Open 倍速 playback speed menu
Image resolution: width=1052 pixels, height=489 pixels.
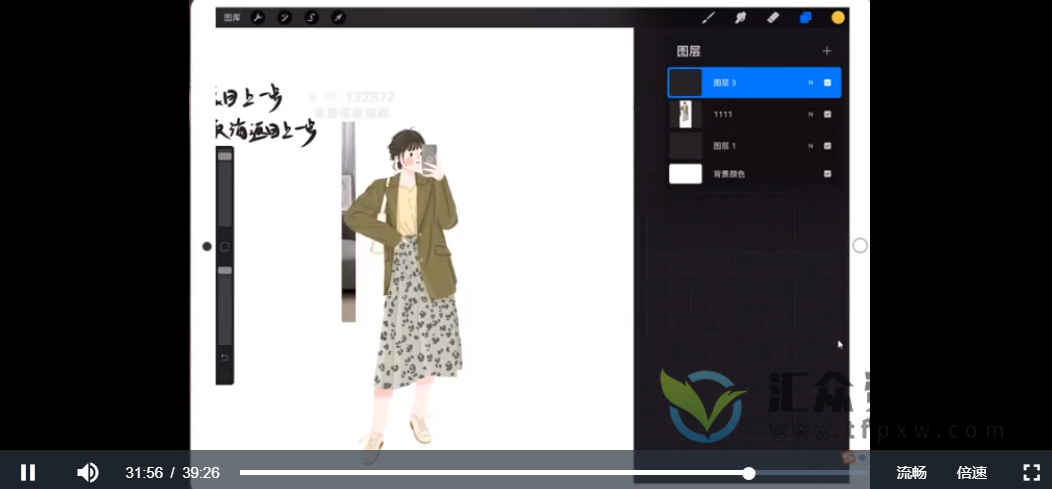pyautogui.click(x=971, y=473)
